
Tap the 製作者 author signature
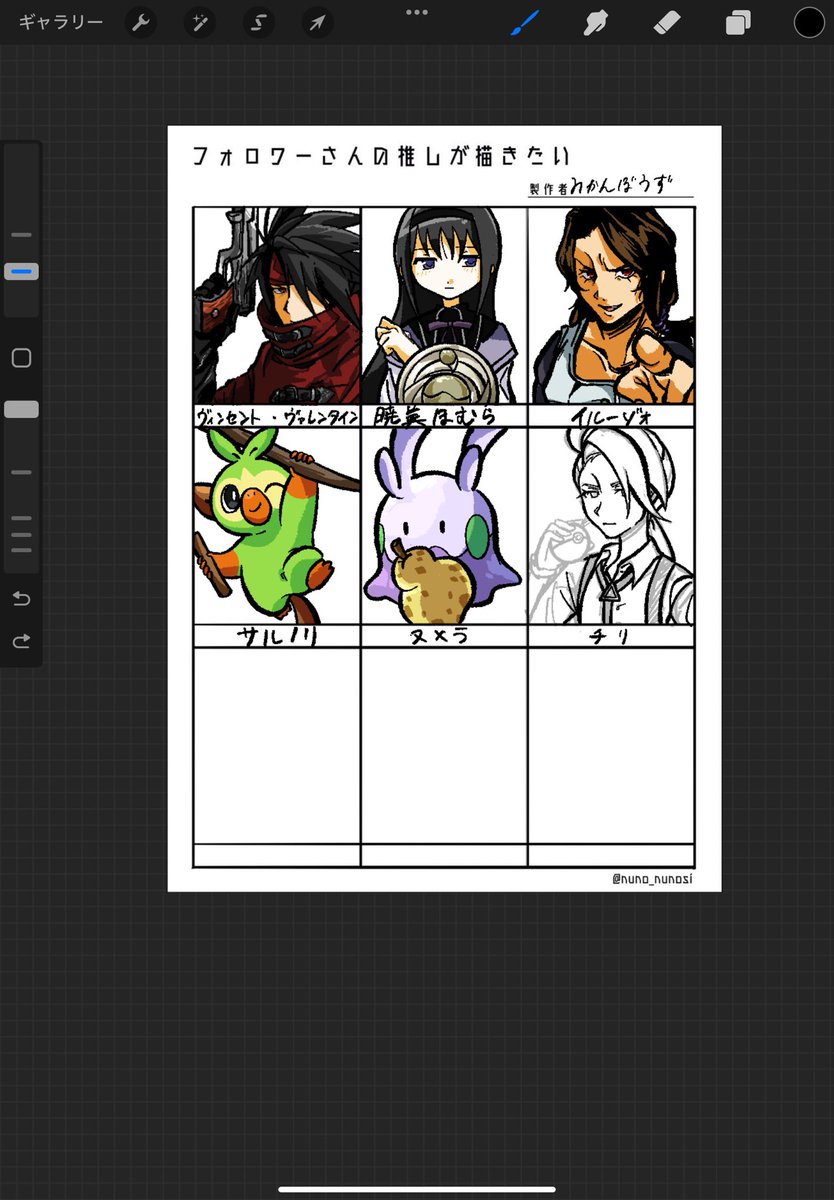[x=610, y=185]
